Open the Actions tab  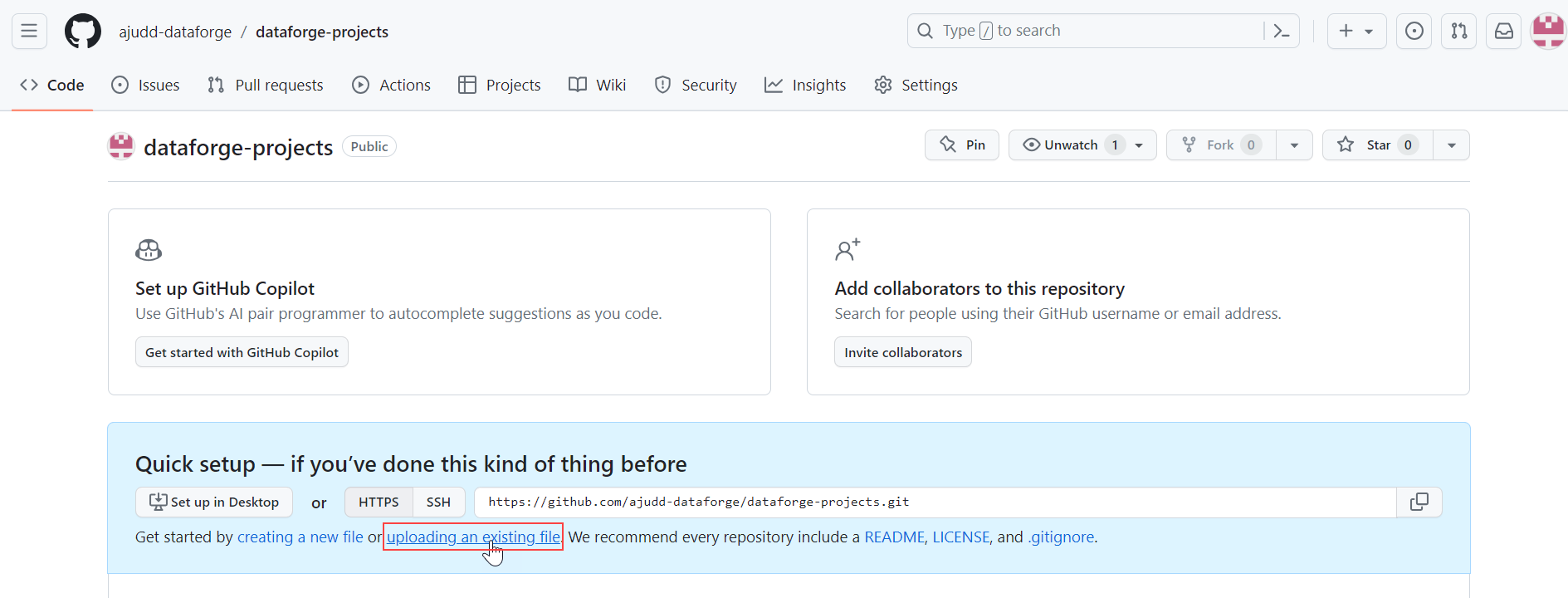[391, 85]
